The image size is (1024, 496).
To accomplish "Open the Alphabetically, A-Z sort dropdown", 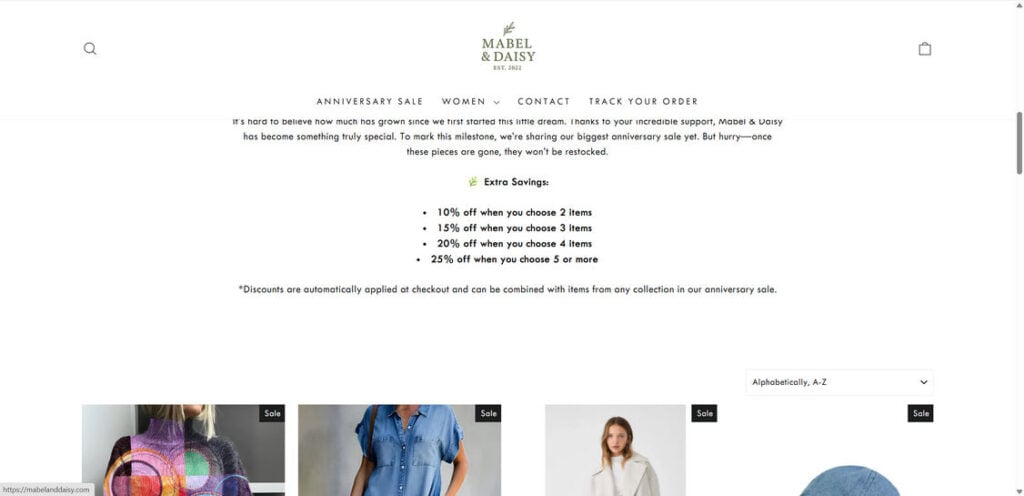I will click(x=839, y=382).
